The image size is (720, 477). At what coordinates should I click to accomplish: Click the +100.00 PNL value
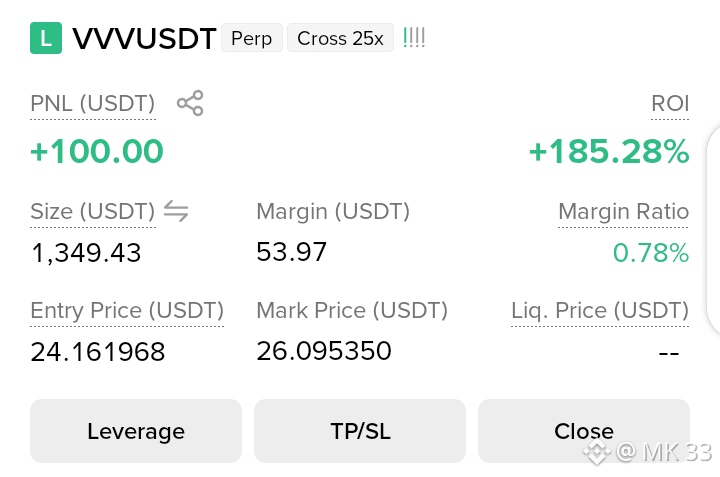pos(97,151)
